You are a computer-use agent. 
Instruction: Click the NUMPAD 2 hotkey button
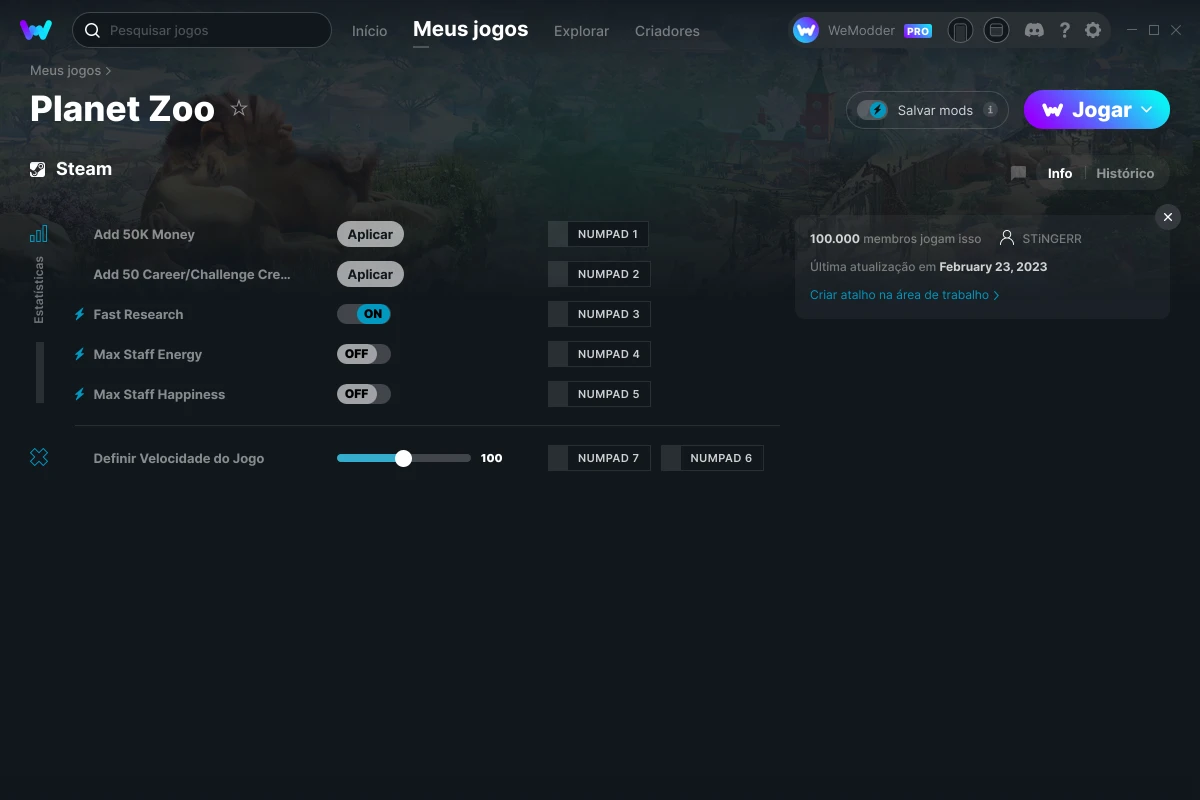[x=599, y=274]
